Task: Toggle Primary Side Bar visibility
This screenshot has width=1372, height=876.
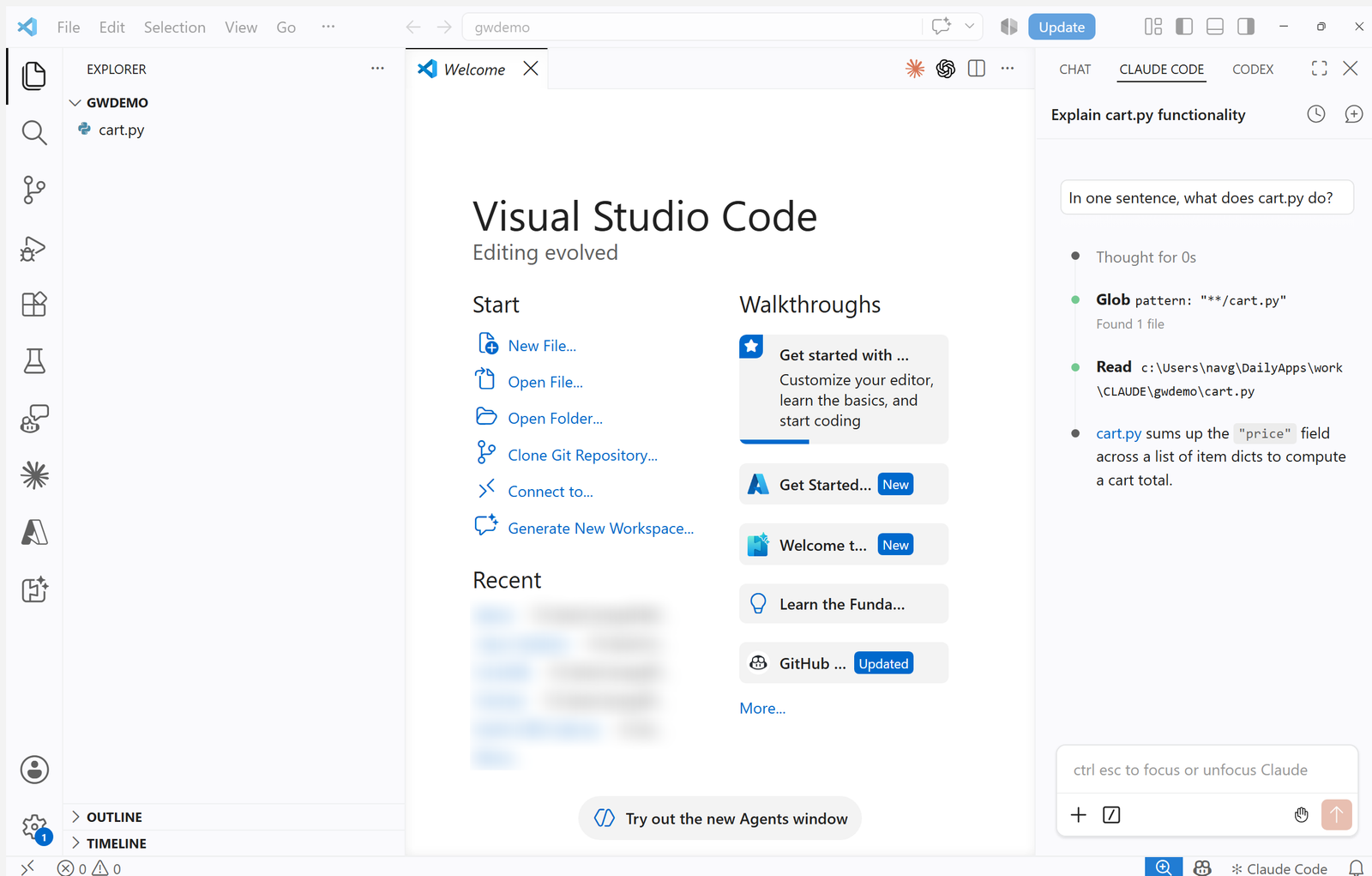Action: point(1184,27)
